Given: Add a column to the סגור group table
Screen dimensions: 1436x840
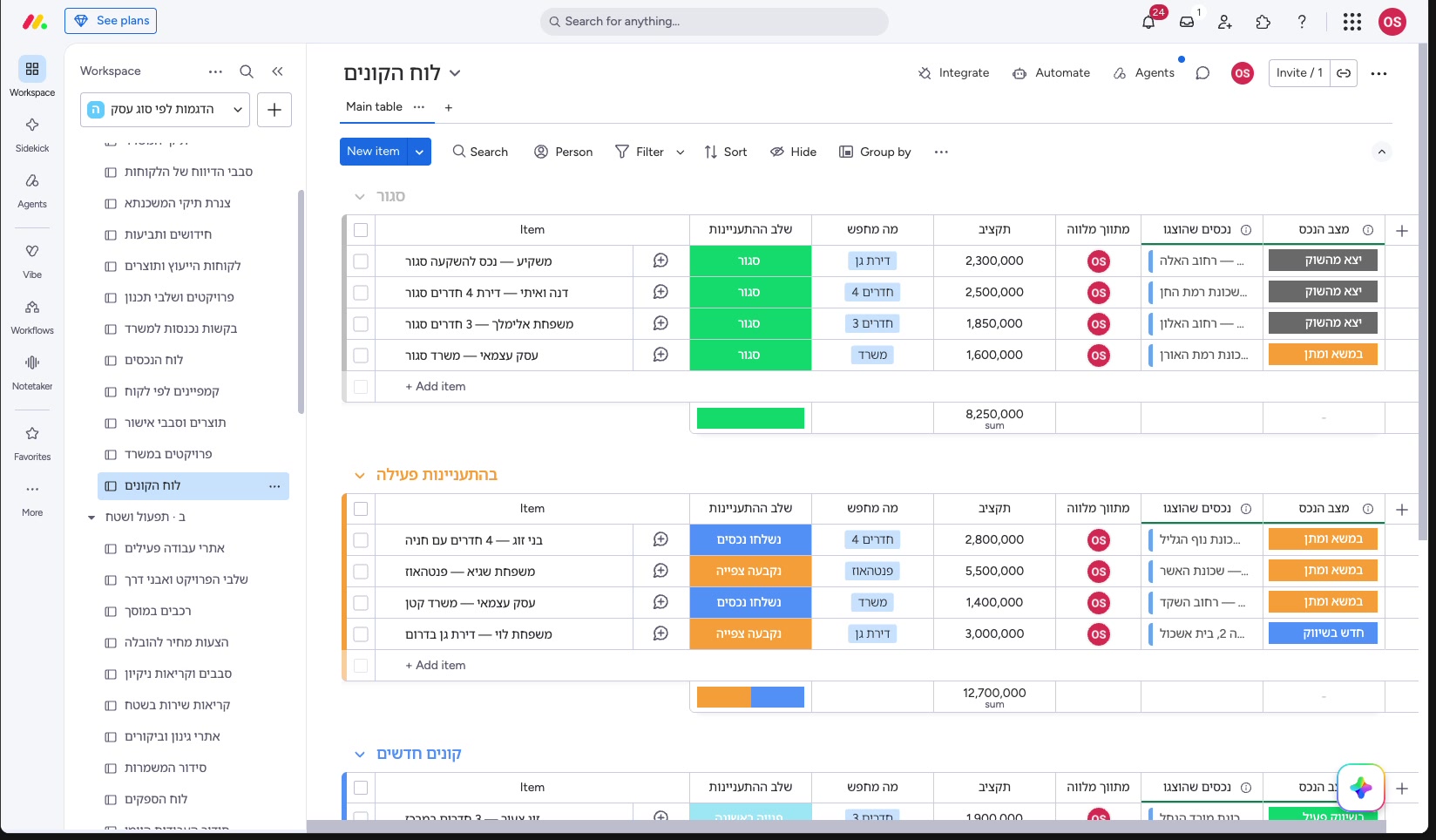Looking at the screenshot, I should (x=1402, y=230).
